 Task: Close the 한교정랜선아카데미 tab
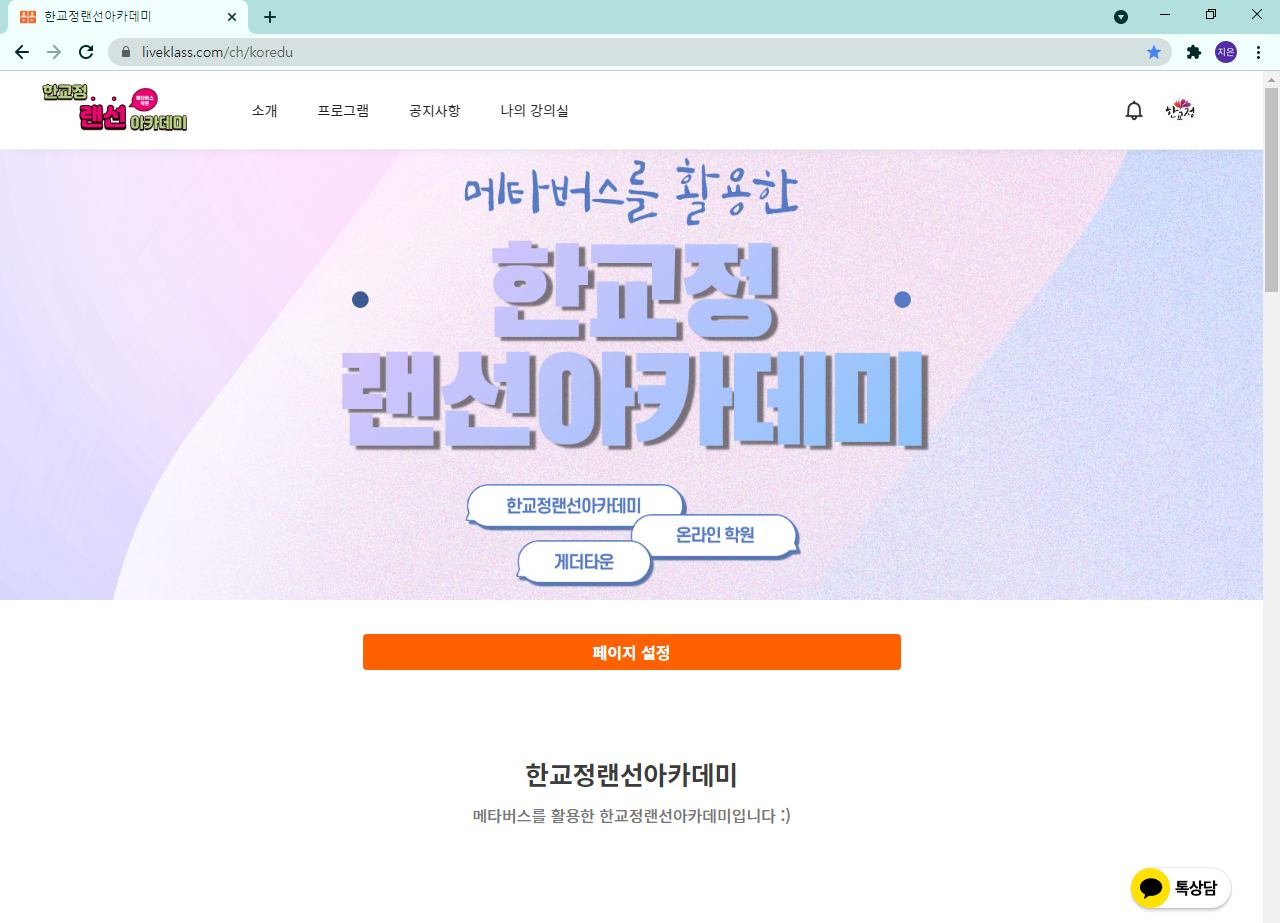pyautogui.click(x=232, y=17)
